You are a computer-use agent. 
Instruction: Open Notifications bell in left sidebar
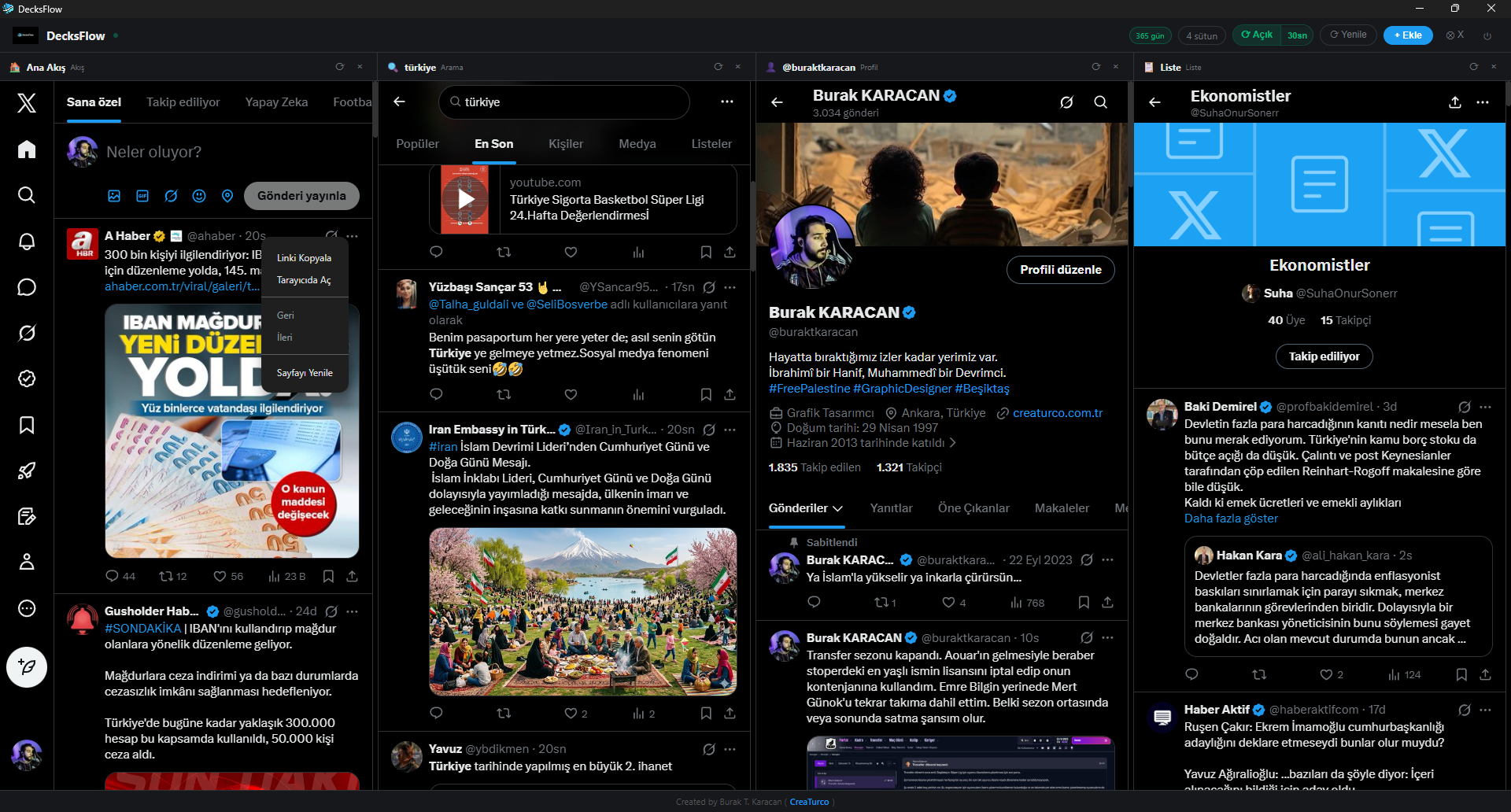pos(27,242)
